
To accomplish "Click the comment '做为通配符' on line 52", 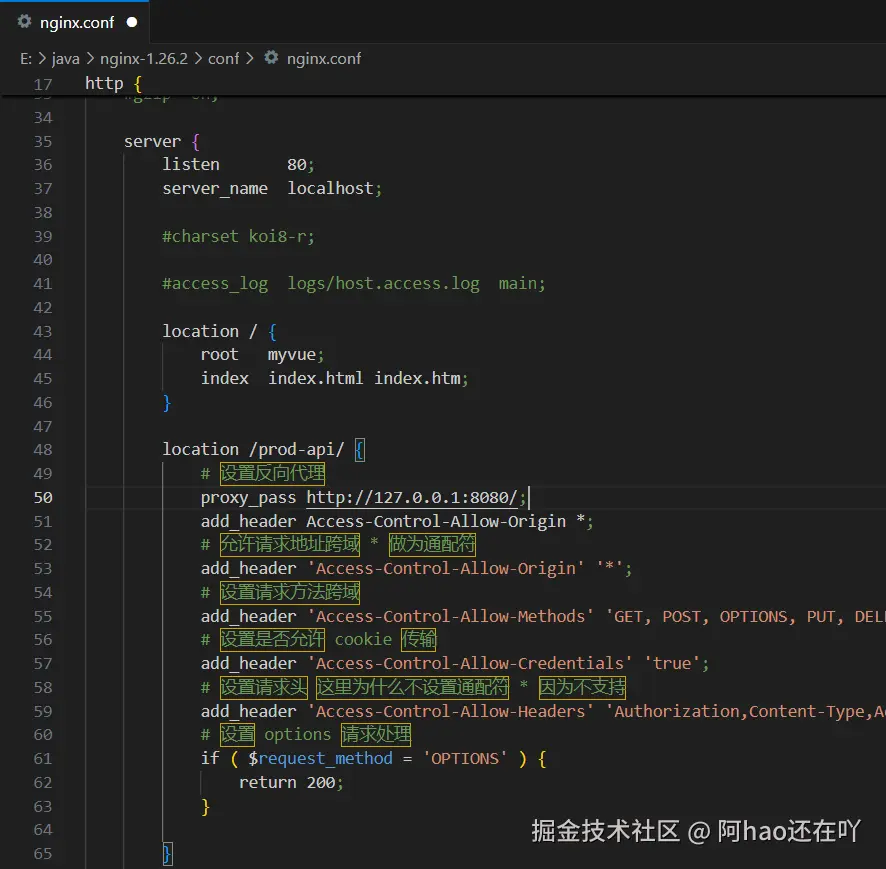I will pos(432,545).
